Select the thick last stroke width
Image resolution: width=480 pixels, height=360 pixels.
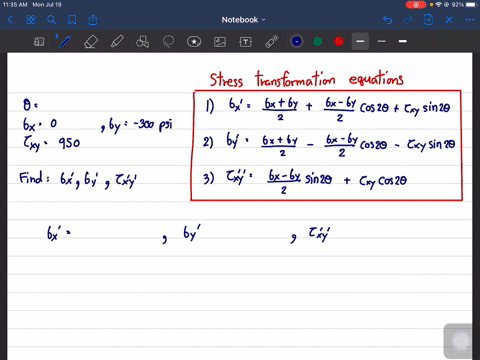[x=403, y=41]
